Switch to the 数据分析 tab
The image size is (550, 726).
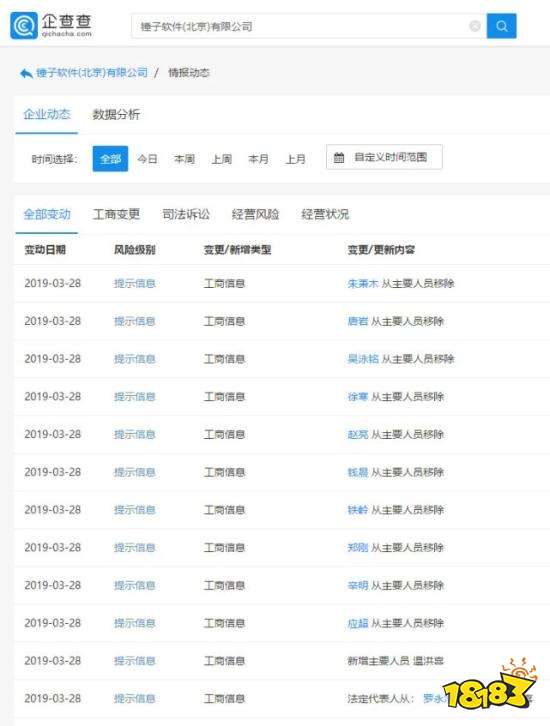[x=116, y=114]
